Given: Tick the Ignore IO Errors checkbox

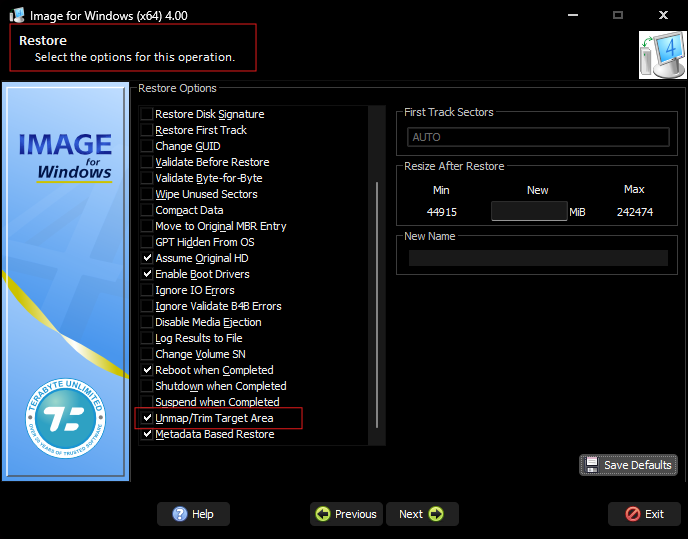Looking at the screenshot, I should point(147,290).
